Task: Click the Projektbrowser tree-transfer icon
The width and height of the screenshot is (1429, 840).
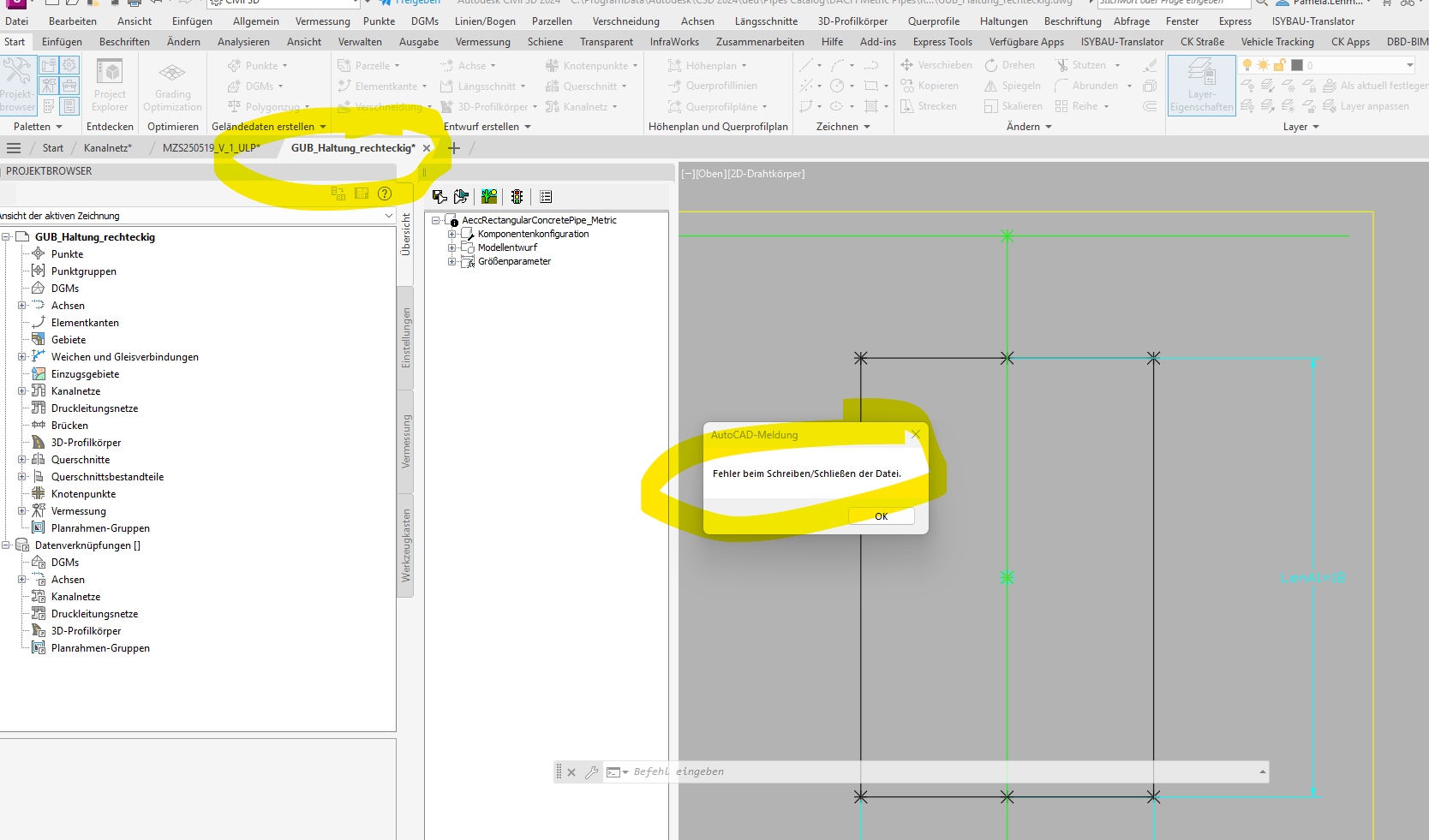Action: point(338,194)
